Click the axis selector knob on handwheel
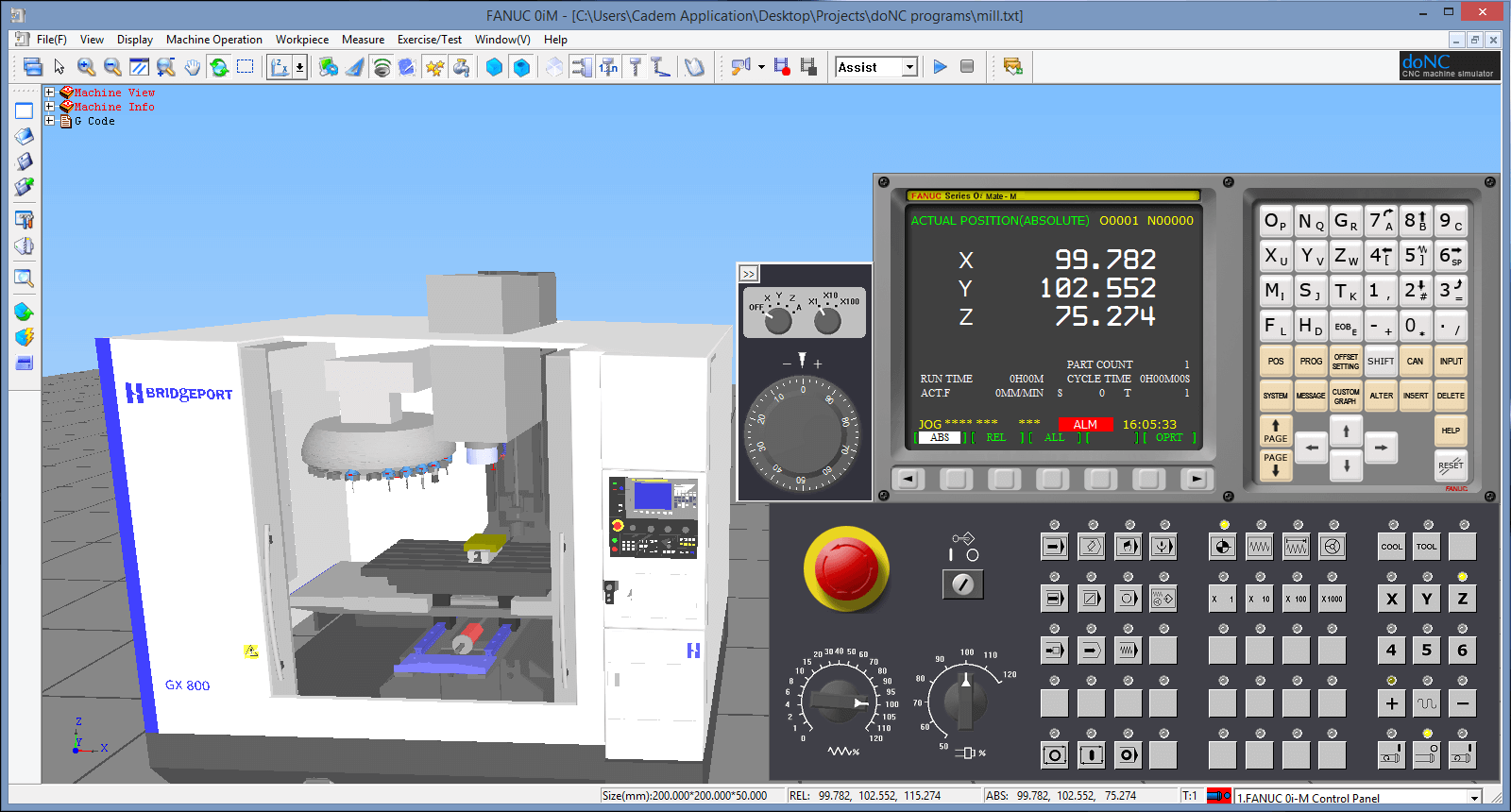1511x812 pixels. 778,321
